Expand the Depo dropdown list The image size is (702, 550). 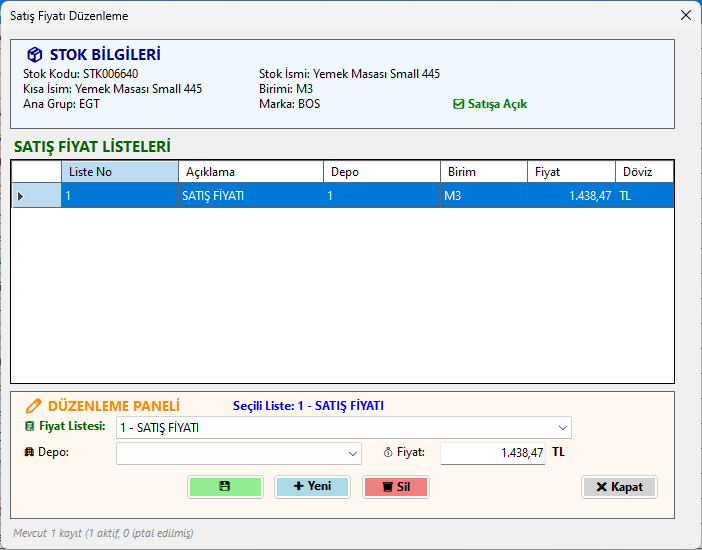pos(353,454)
